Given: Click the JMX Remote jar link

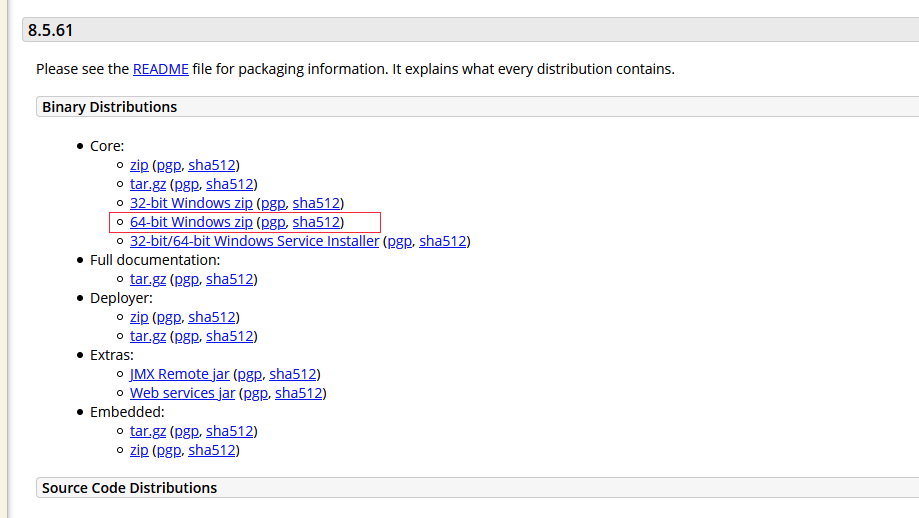Looking at the screenshot, I should pos(179,374).
